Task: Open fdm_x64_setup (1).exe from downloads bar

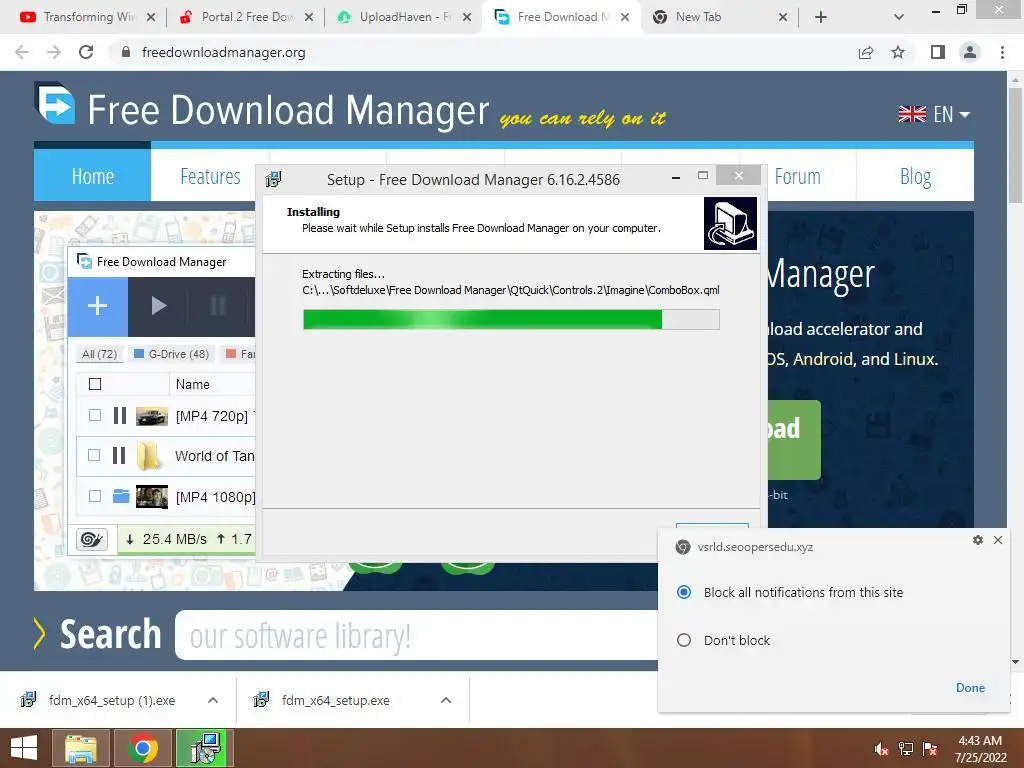Action: point(112,700)
